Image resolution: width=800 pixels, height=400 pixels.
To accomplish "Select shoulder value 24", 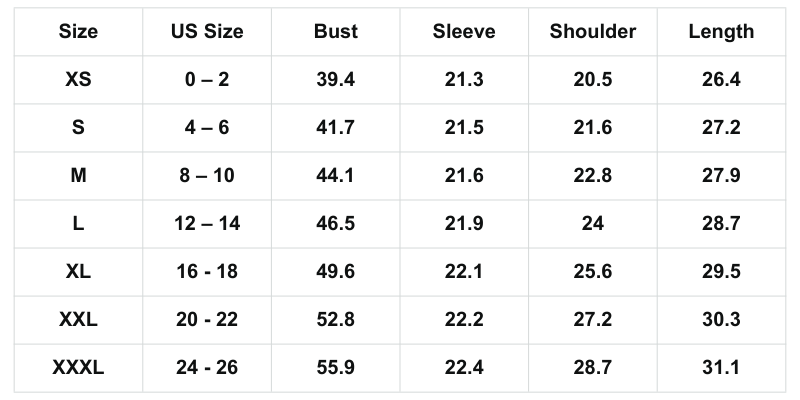I will point(593,223).
